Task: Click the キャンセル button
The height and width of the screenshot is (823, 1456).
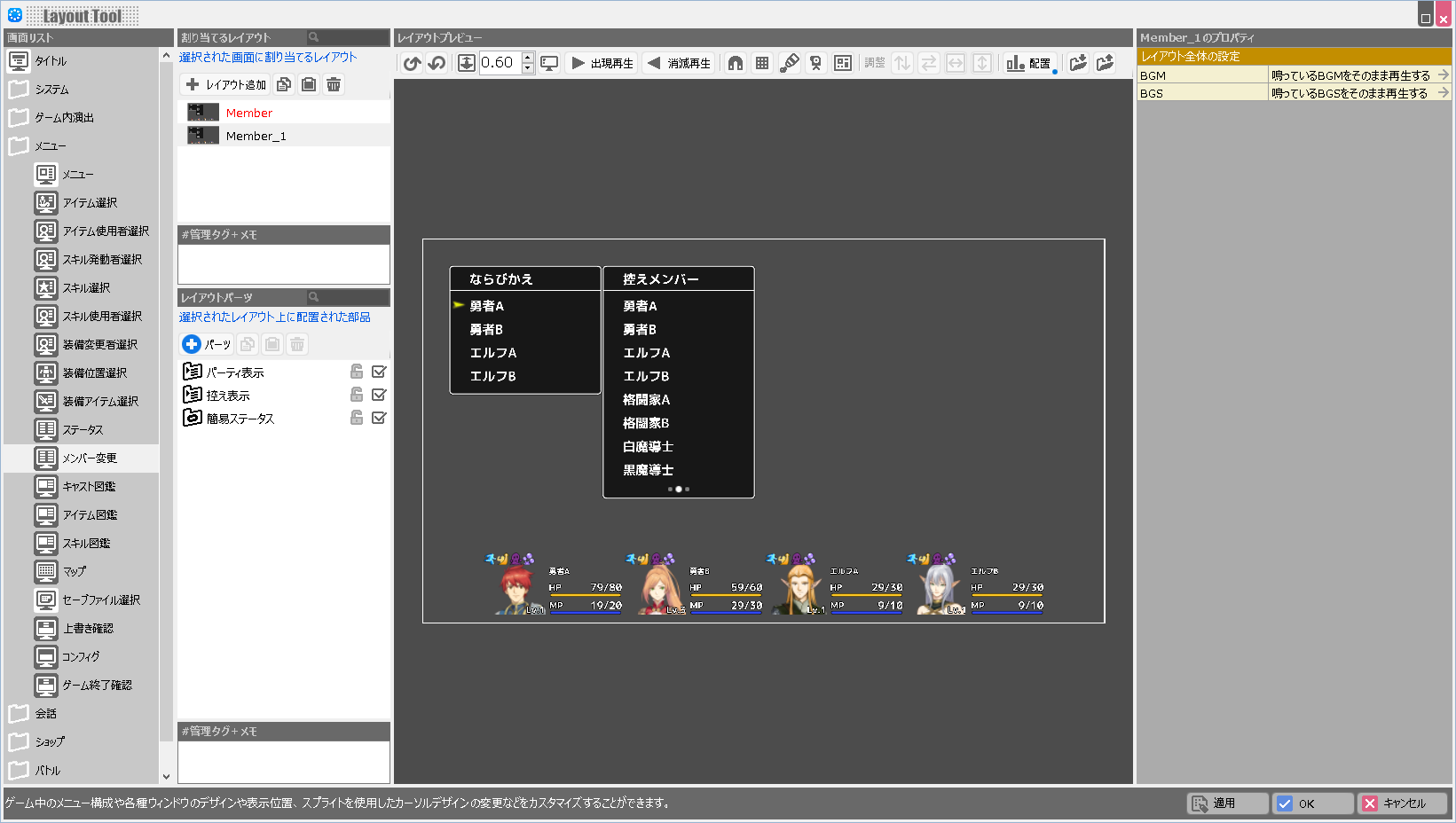Action: tap(1402, 803)
